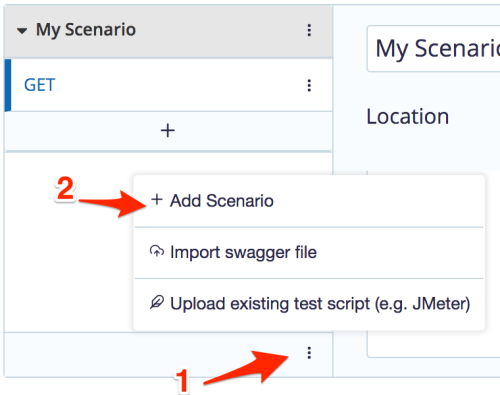Open the GET request three-dot menu
Viewport: 500px width, 395px height.
click(309, 86)
